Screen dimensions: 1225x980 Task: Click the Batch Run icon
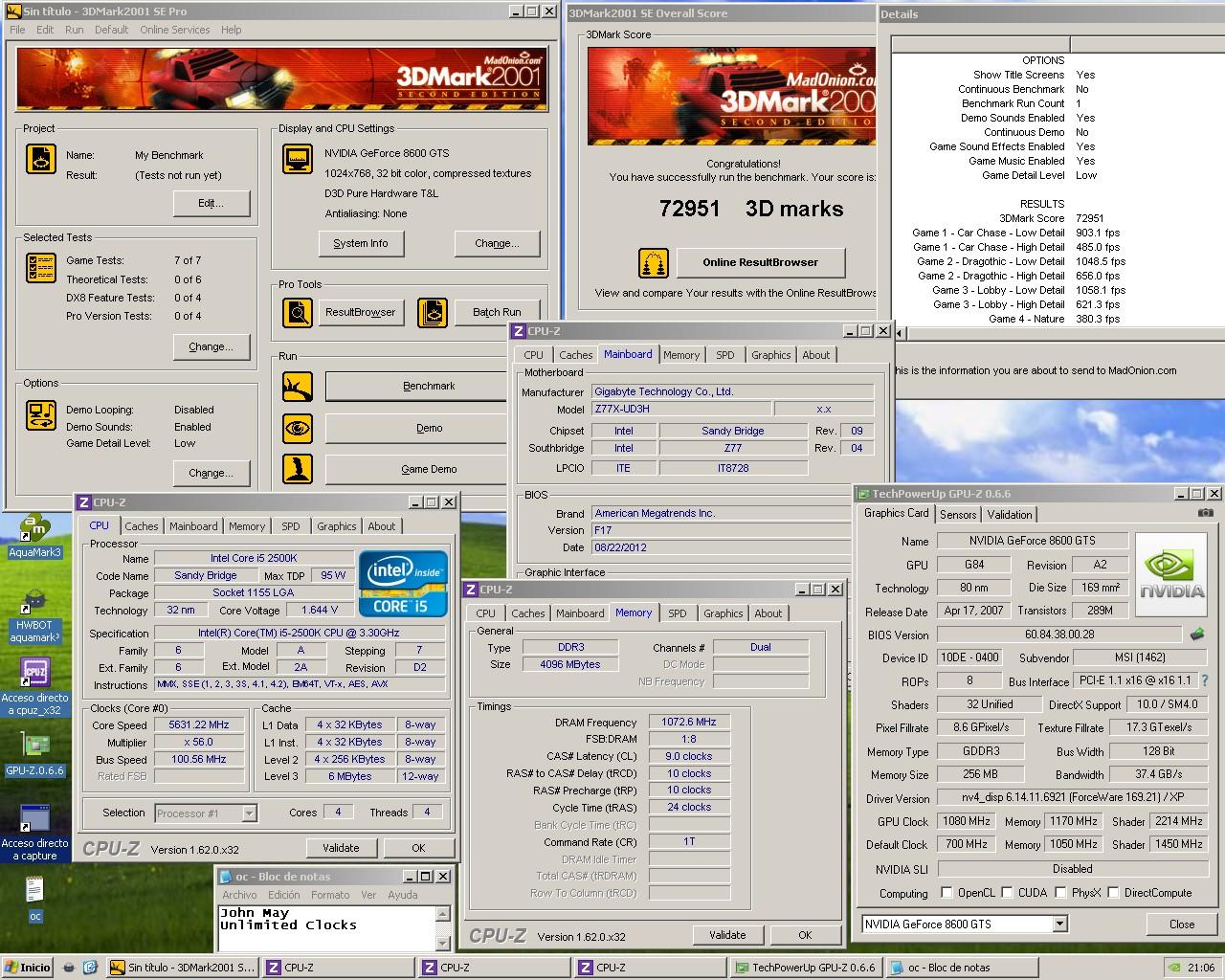click(433, 312)
